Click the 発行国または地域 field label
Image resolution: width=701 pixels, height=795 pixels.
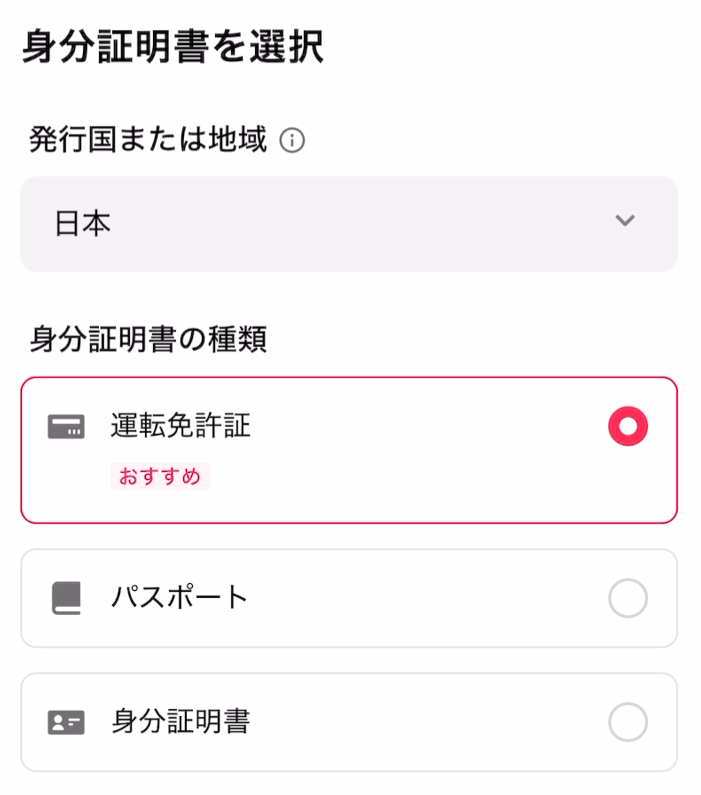[x=147, y=139]
